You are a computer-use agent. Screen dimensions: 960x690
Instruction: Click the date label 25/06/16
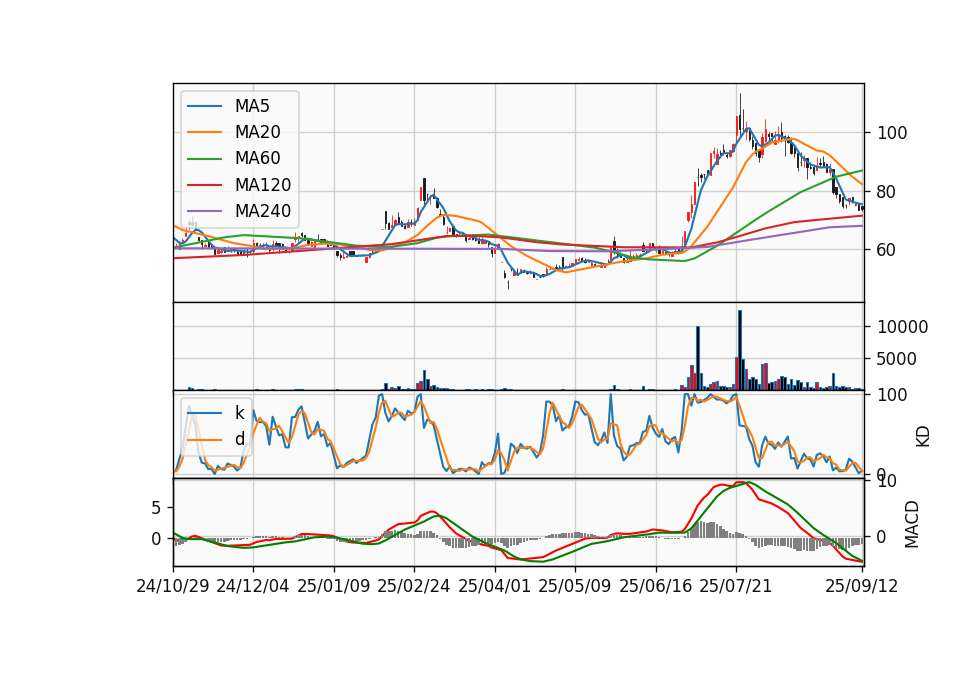tap(656, 586)
